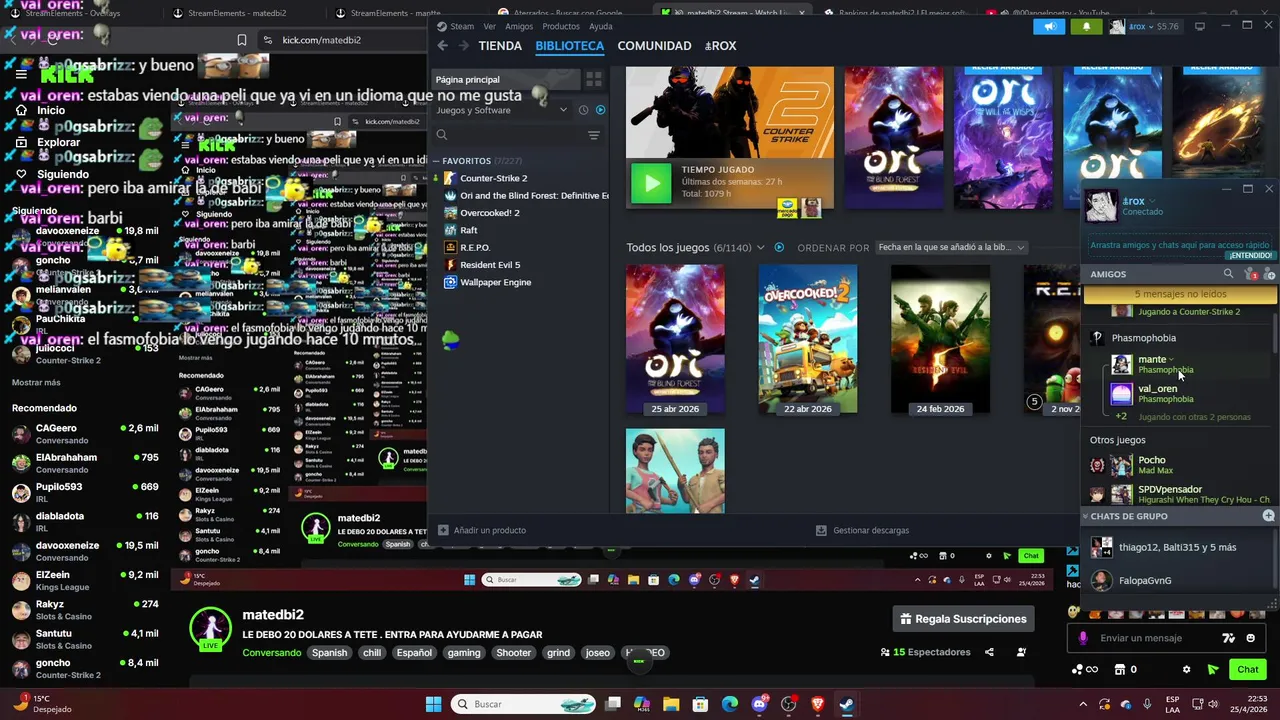
Task: Click the Steam forward navigation arrow
Action: click(463, 46)
